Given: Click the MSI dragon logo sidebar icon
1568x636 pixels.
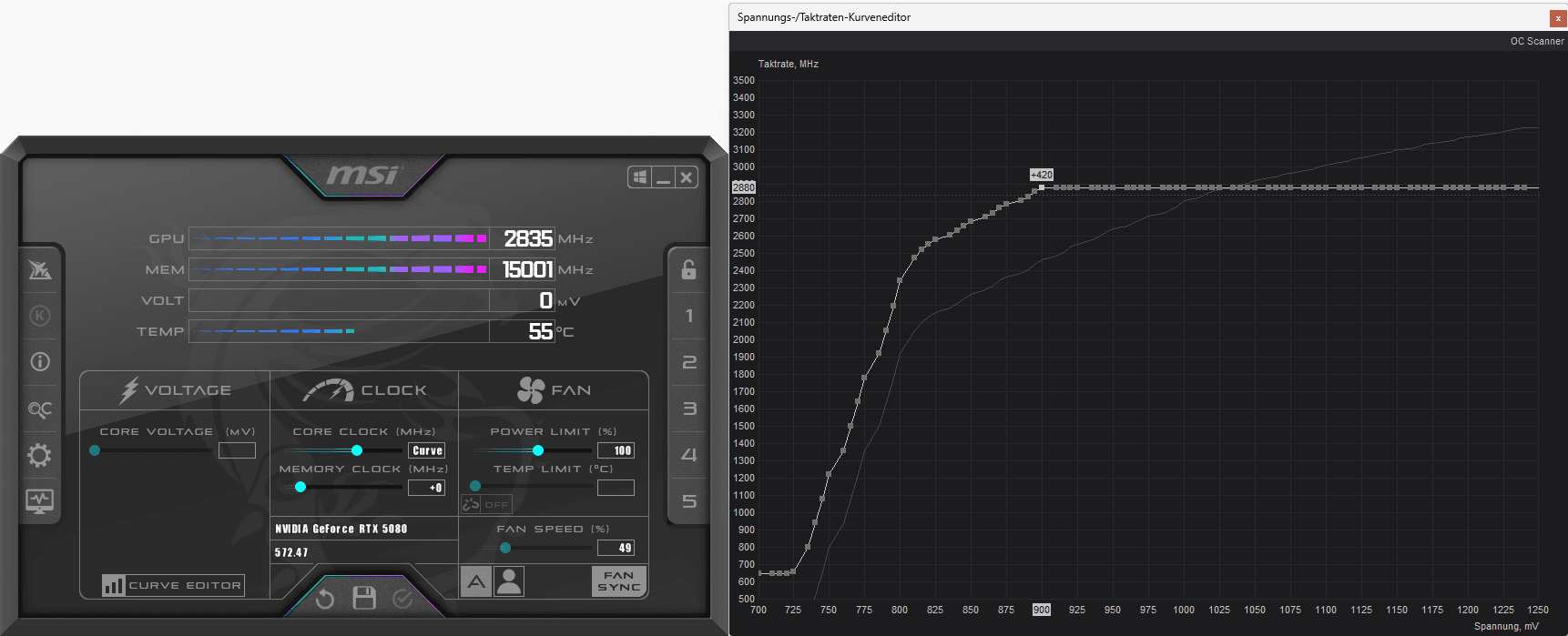Looking at the screenshot, I should click(x=39, y=269).
